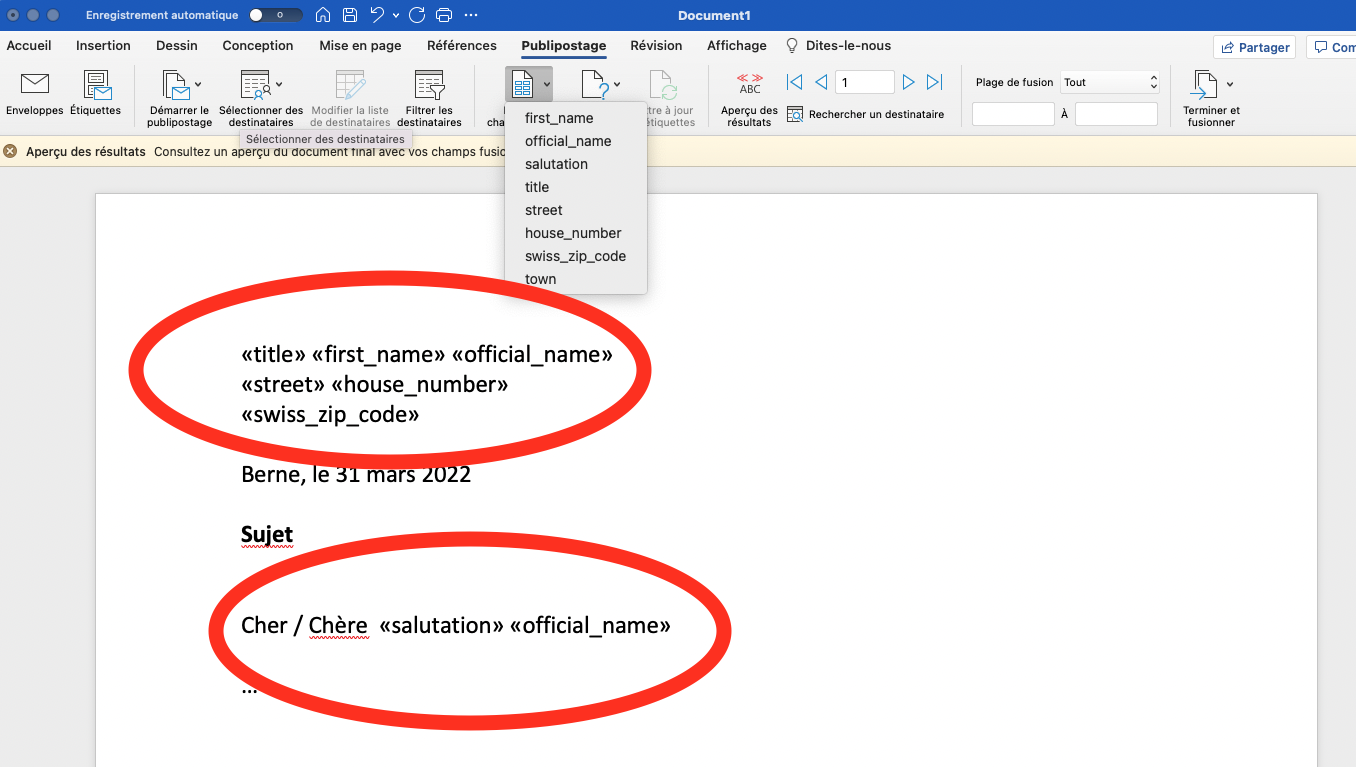
Task: Go to the first record
Action: pyautogui.click(x=794, y=82)
